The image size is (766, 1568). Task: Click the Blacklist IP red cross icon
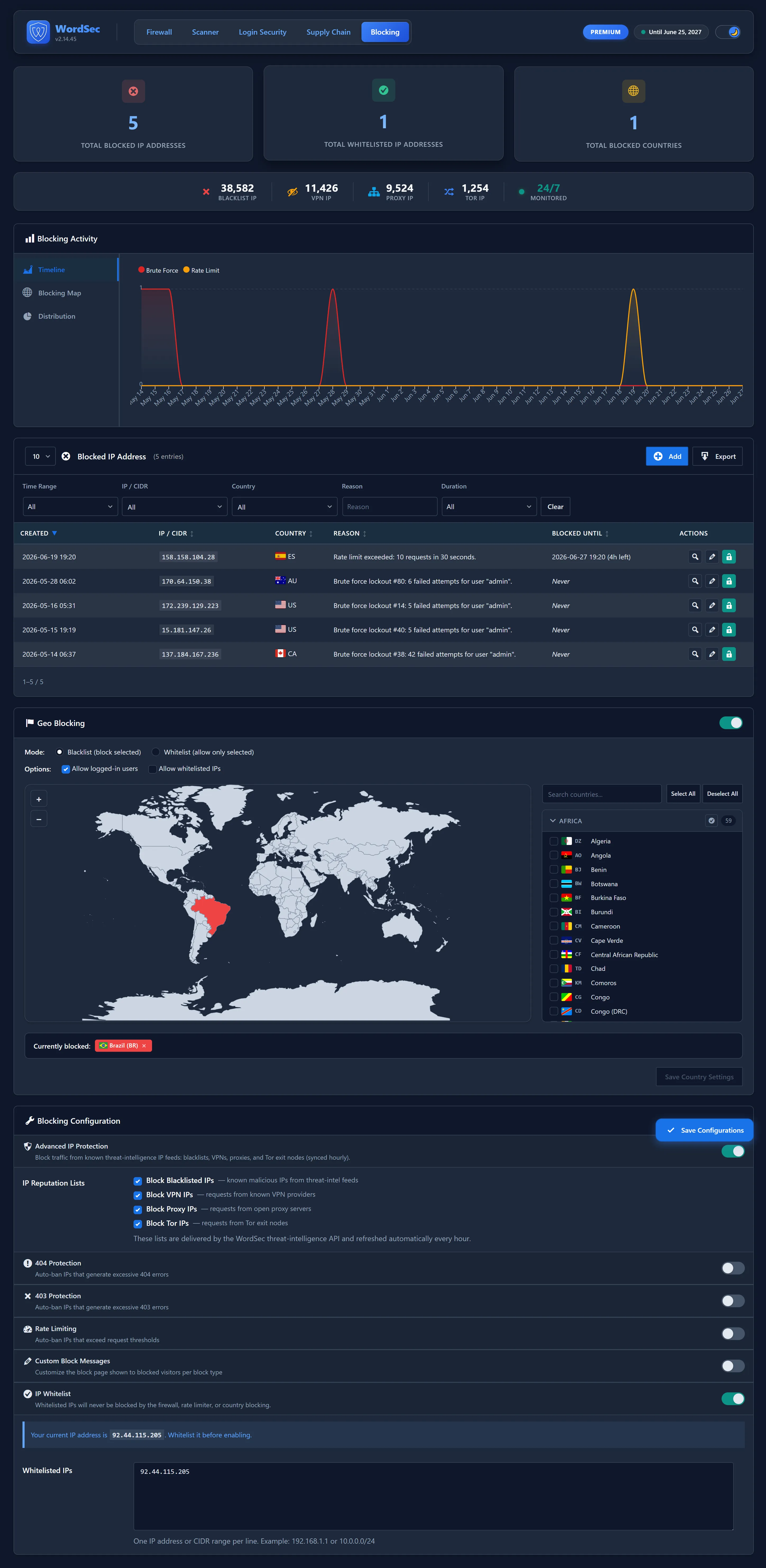206,192
